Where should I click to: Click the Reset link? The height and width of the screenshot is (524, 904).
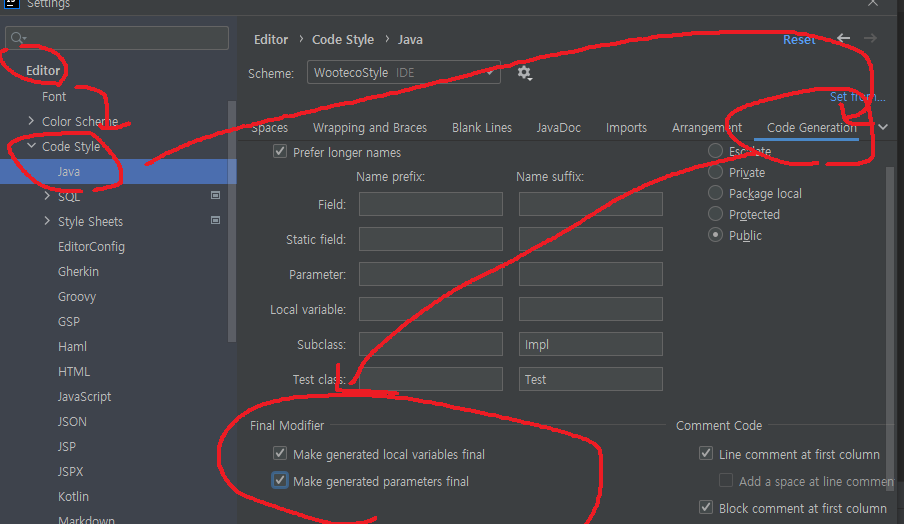point(799,40)
